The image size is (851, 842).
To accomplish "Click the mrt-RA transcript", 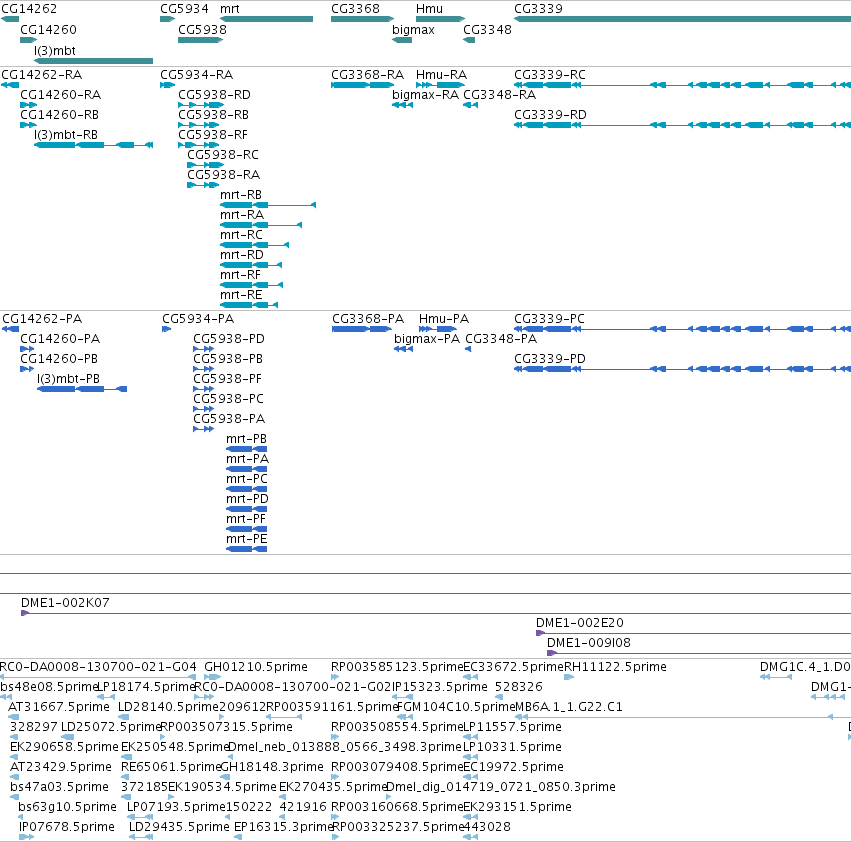I will pyautogui.click(x=261, y=225).
